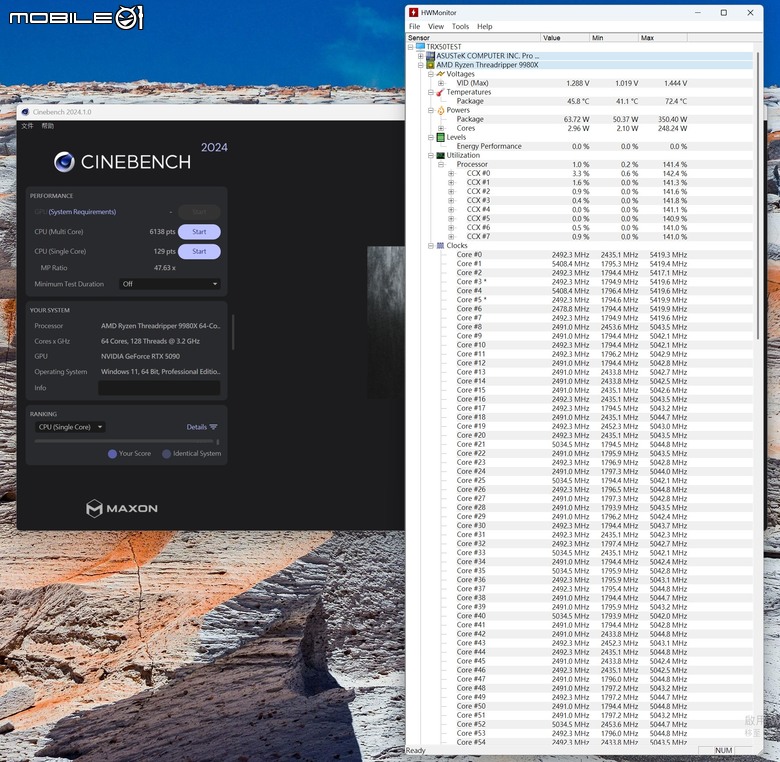
Task: Click the GPU (System Requirements) link
Action: 82,212
